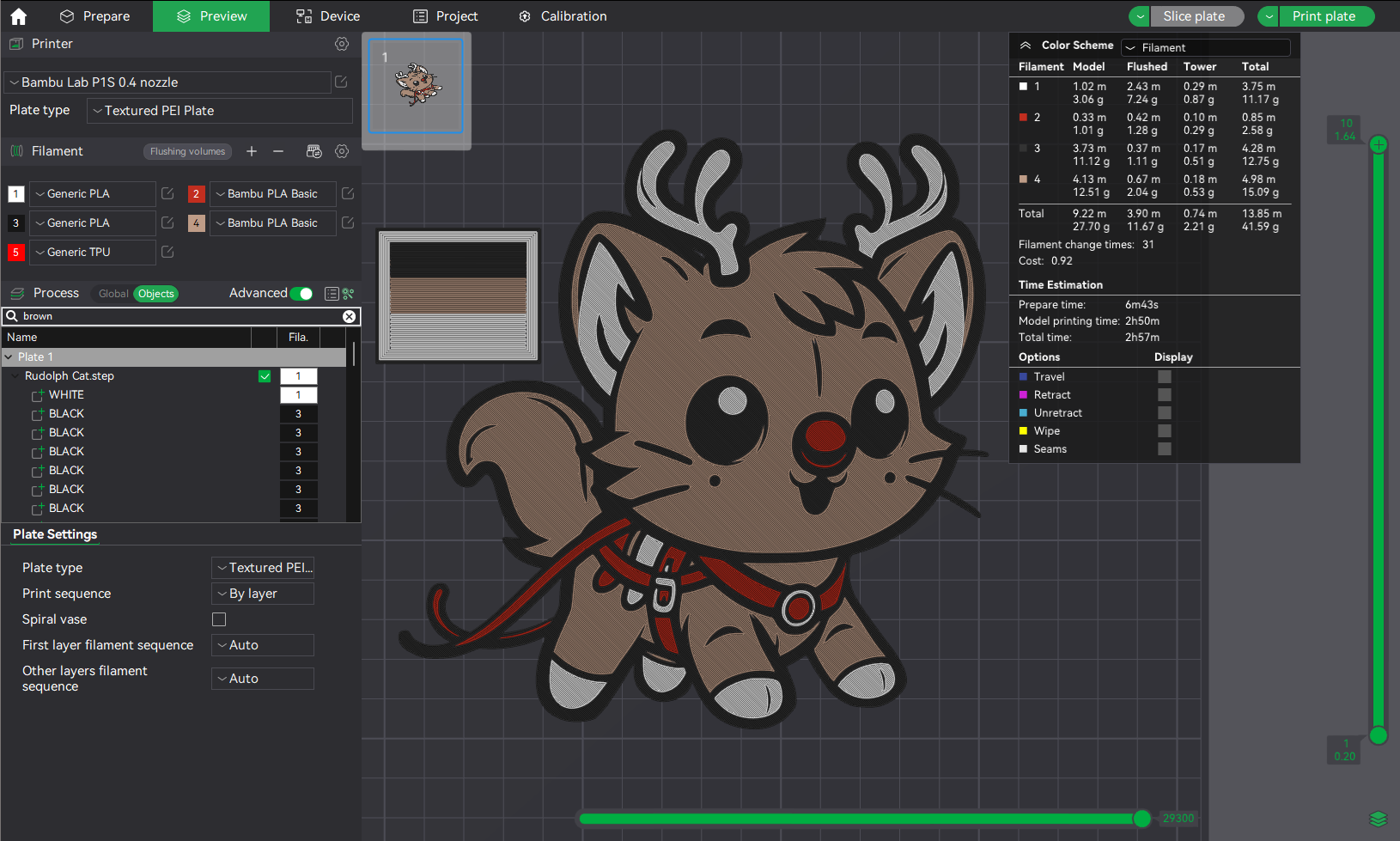This screenshot has width=1400, height=841.
Task: Clear the brown search text
Action: pos(350,316)
